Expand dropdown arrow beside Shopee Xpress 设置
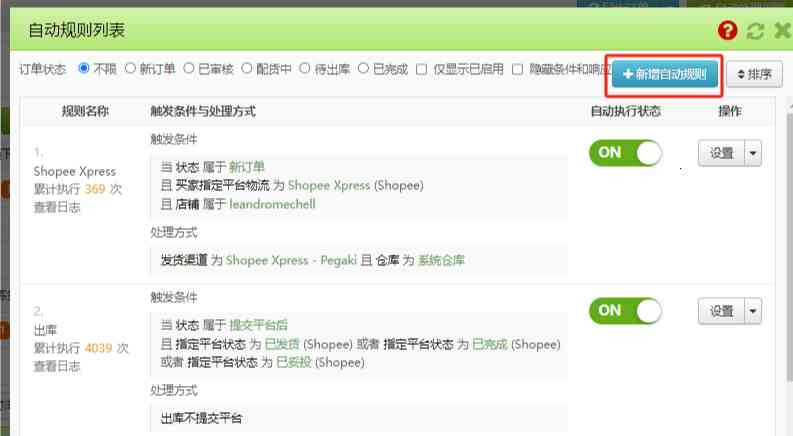793x436 pixels. pos(753,153)
